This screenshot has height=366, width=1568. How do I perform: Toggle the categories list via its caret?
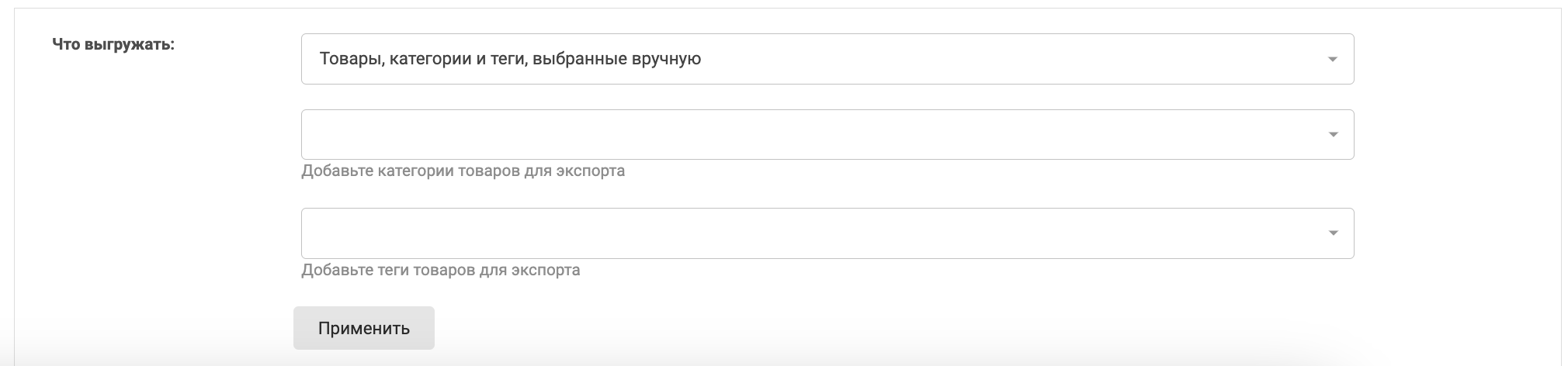[x=1333, y=135]
